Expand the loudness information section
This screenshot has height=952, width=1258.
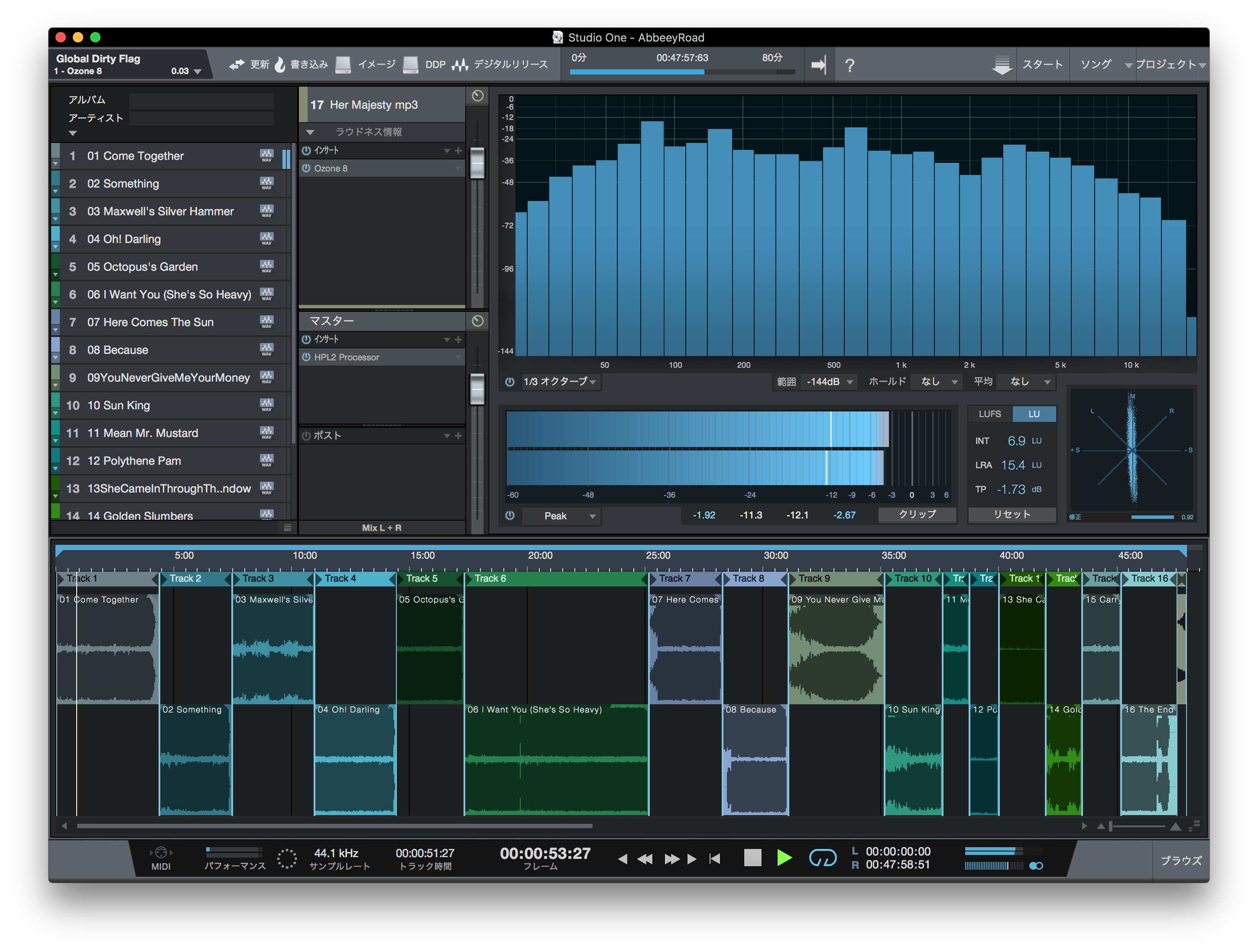(x=310, y=132)
